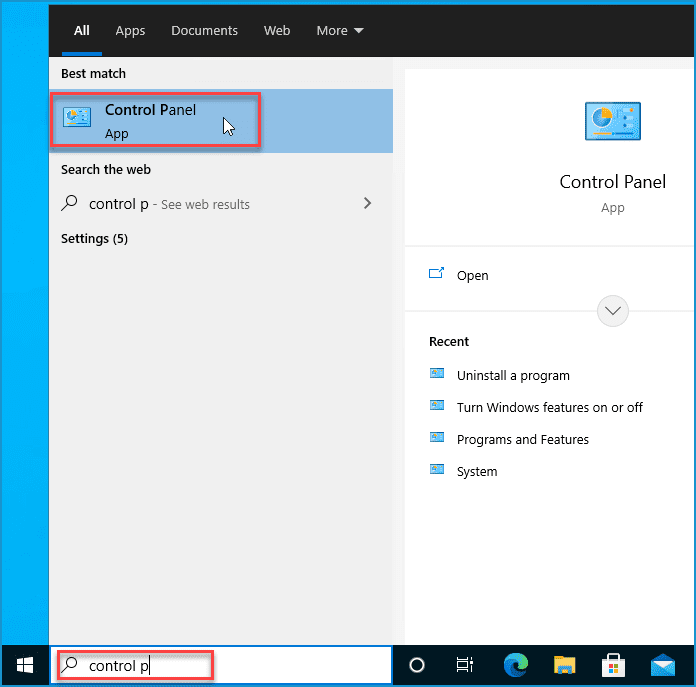696x687 pixels.
Task: Open the Mail app from the taskbar
Action: pyautogui.click(x=663, y=665)
